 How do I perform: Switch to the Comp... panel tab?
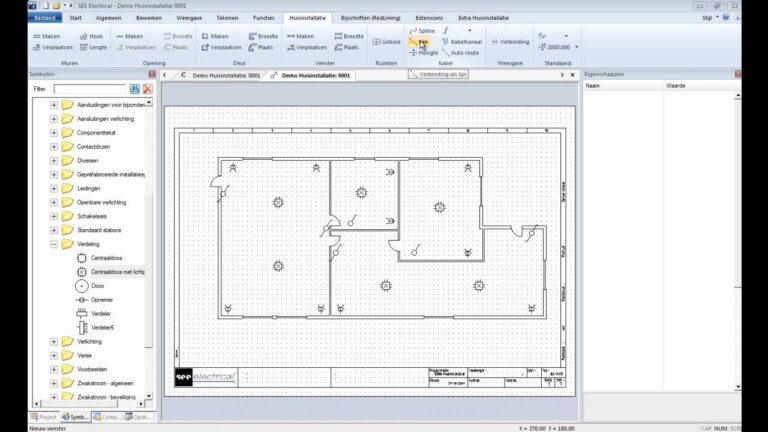106,417
